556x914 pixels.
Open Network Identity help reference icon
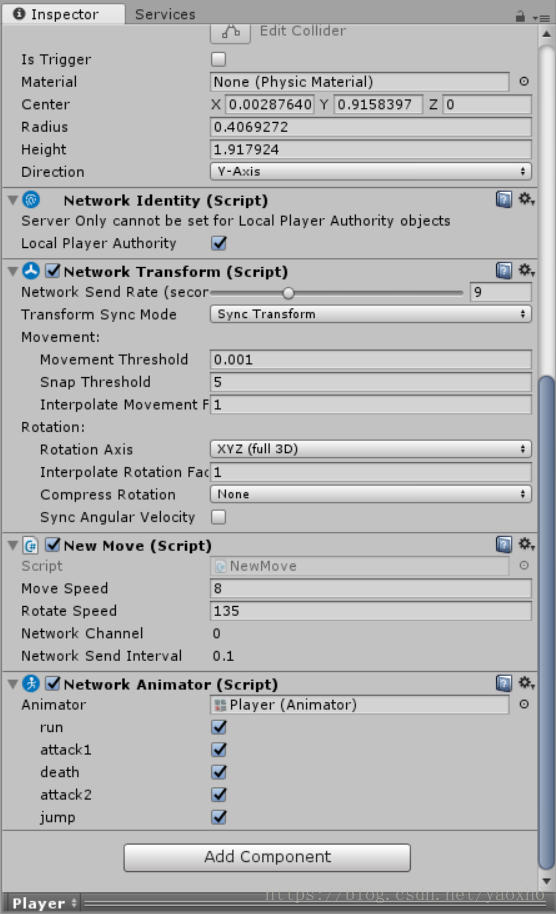pos(504,199)
